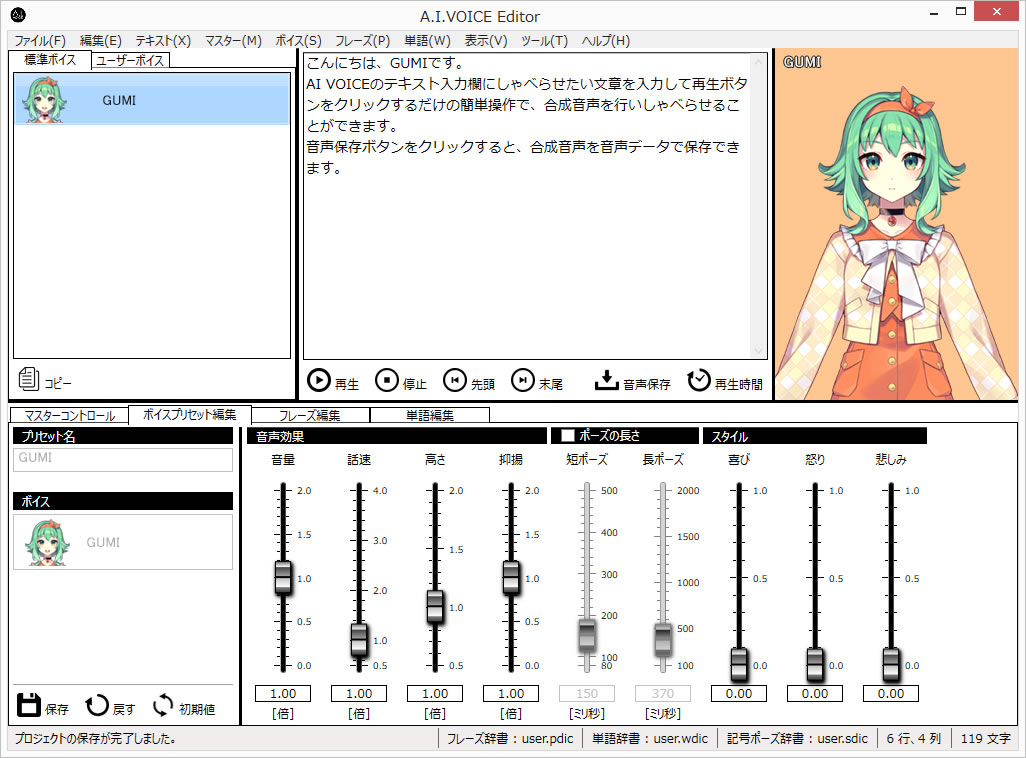Click the 音声保存 download icon
1026x758 pixels.
pos(607,380)
